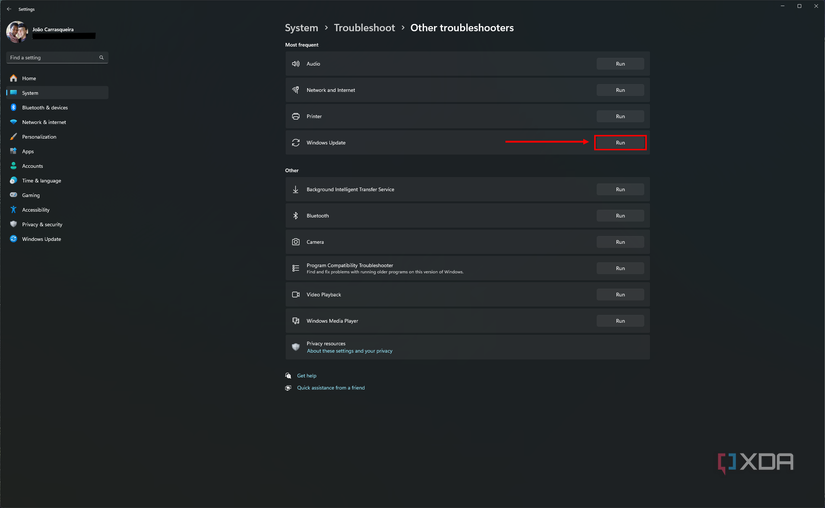Click the Personalization brush icon
The height and width of the screenshot is (508, 825).
coord(14,137)
